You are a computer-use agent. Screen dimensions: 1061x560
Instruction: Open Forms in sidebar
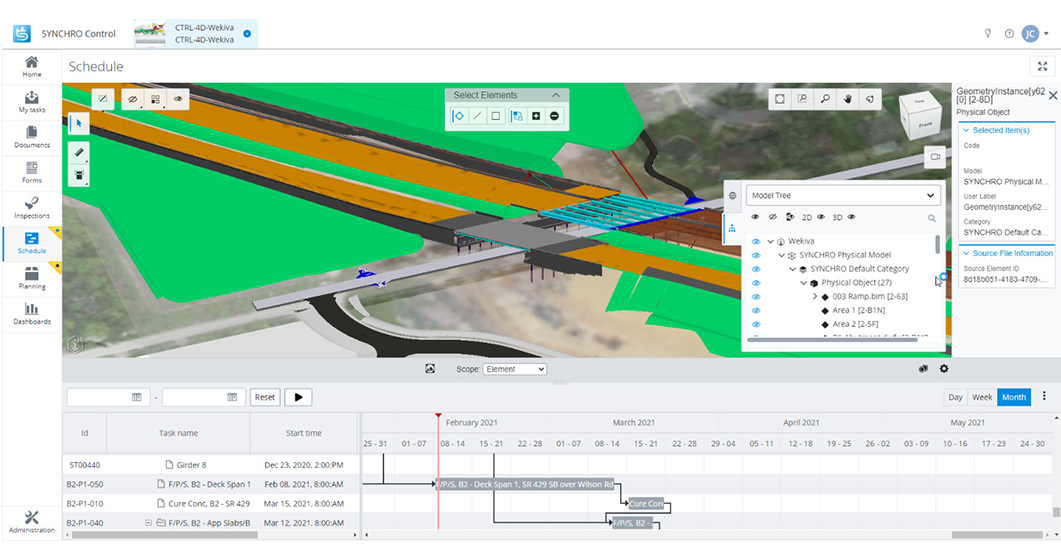[x=32, y=172]
